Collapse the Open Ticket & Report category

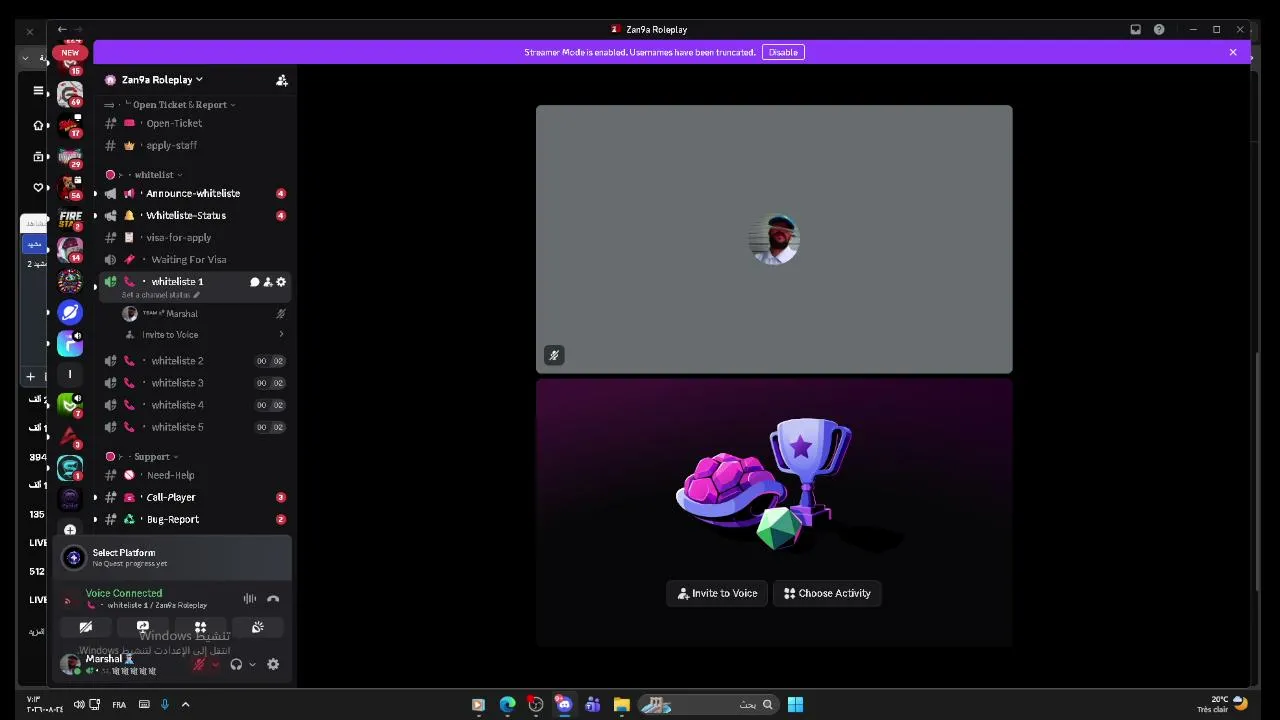click(170, 105)
